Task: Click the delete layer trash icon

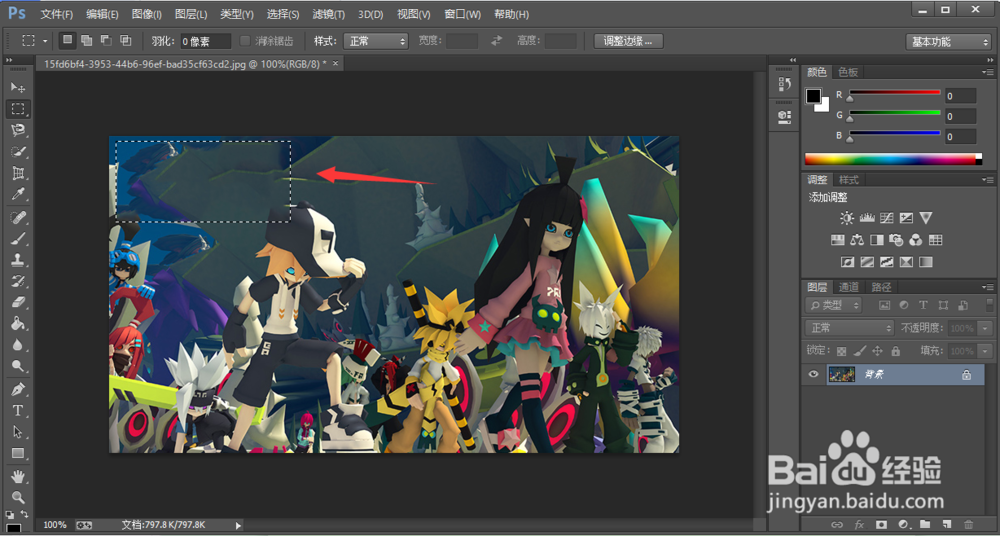Action: tap(968, 524)
